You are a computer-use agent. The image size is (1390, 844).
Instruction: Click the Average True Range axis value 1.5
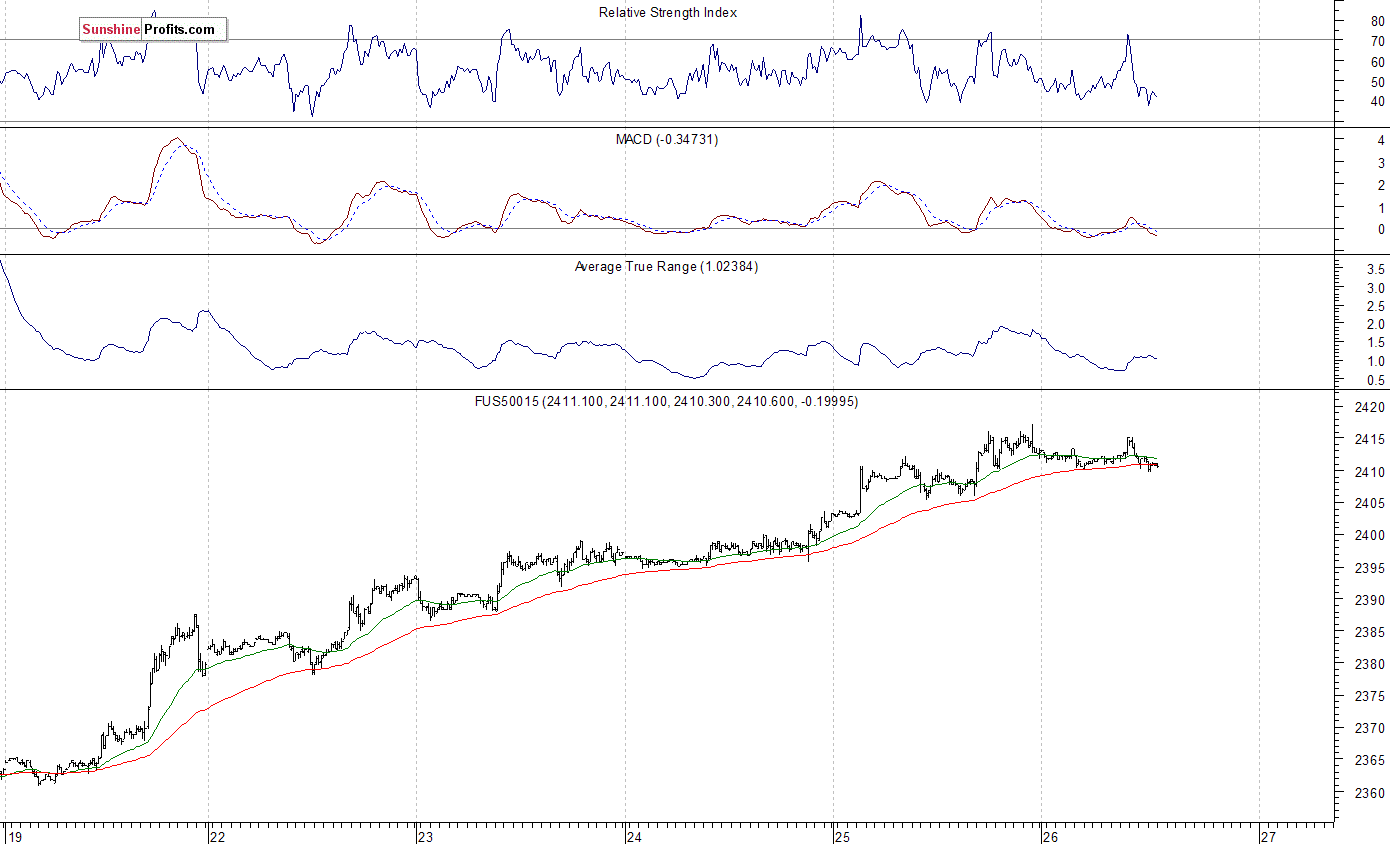tap(1376, 343)
